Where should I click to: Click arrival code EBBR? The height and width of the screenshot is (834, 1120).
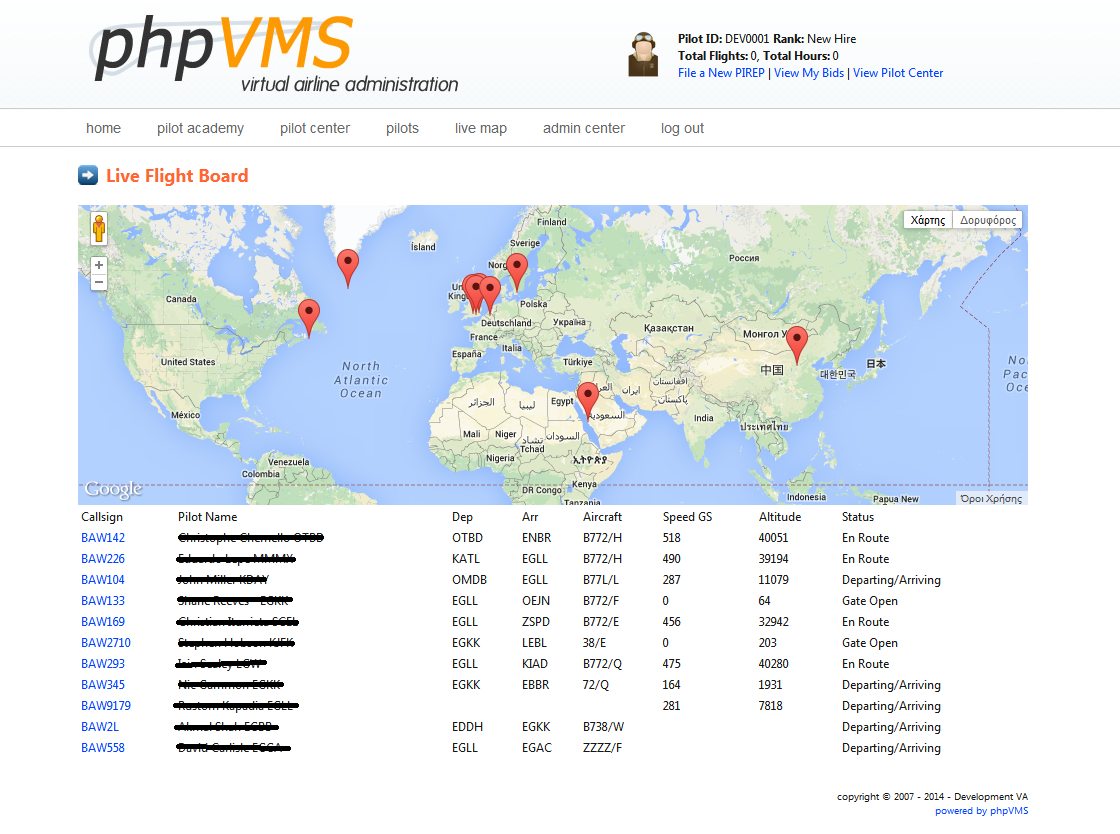(536, 685)
